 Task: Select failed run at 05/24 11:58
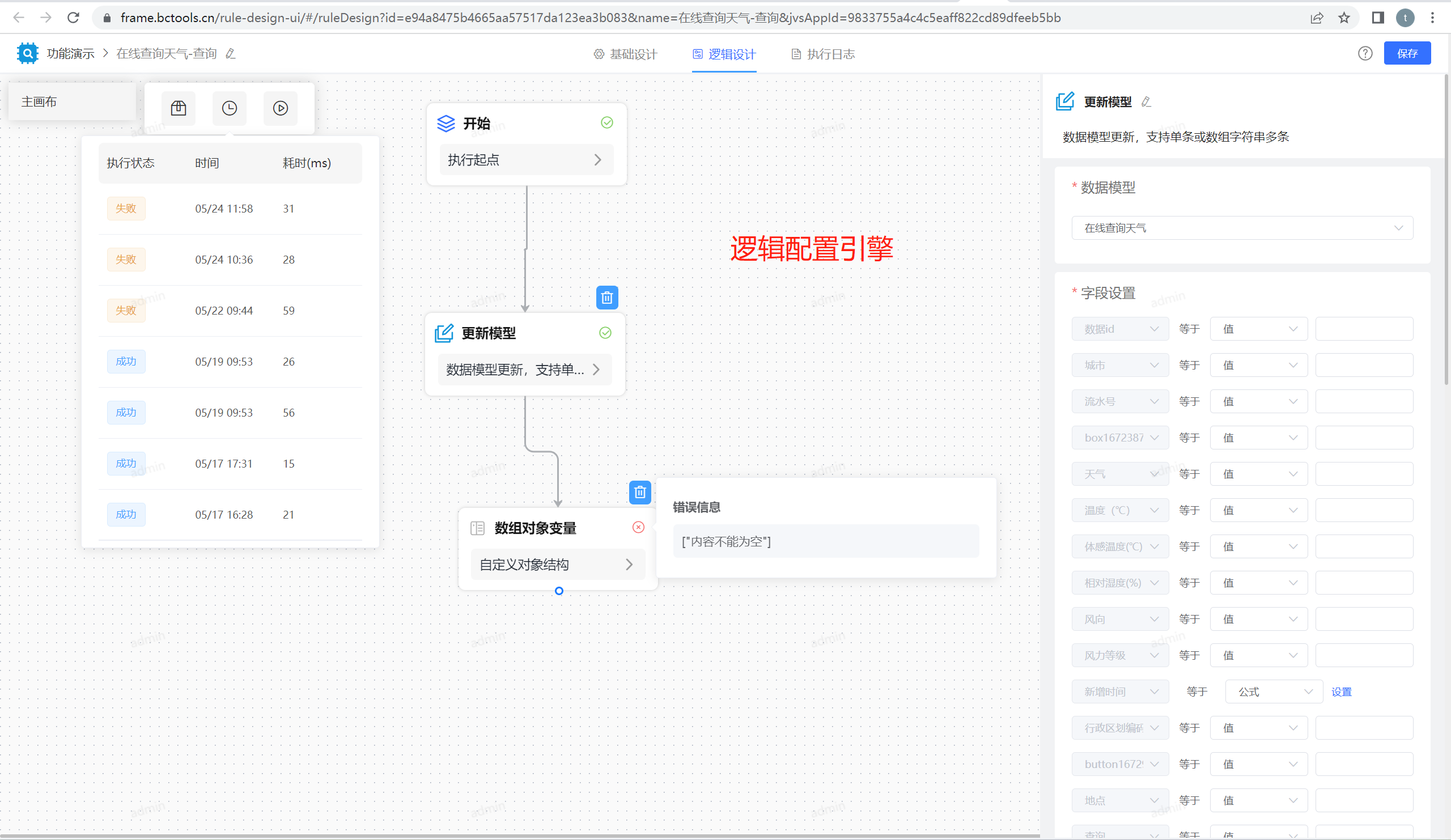point(230,209)
